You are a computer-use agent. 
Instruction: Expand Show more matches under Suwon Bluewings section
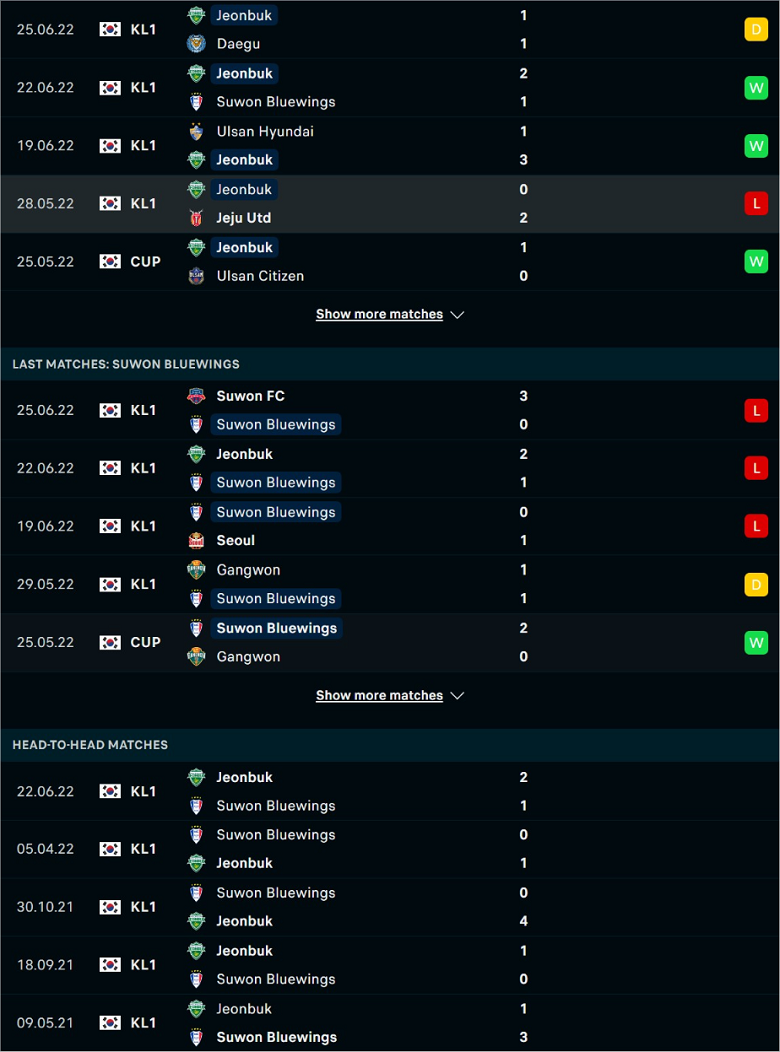(x=379, y=695)
